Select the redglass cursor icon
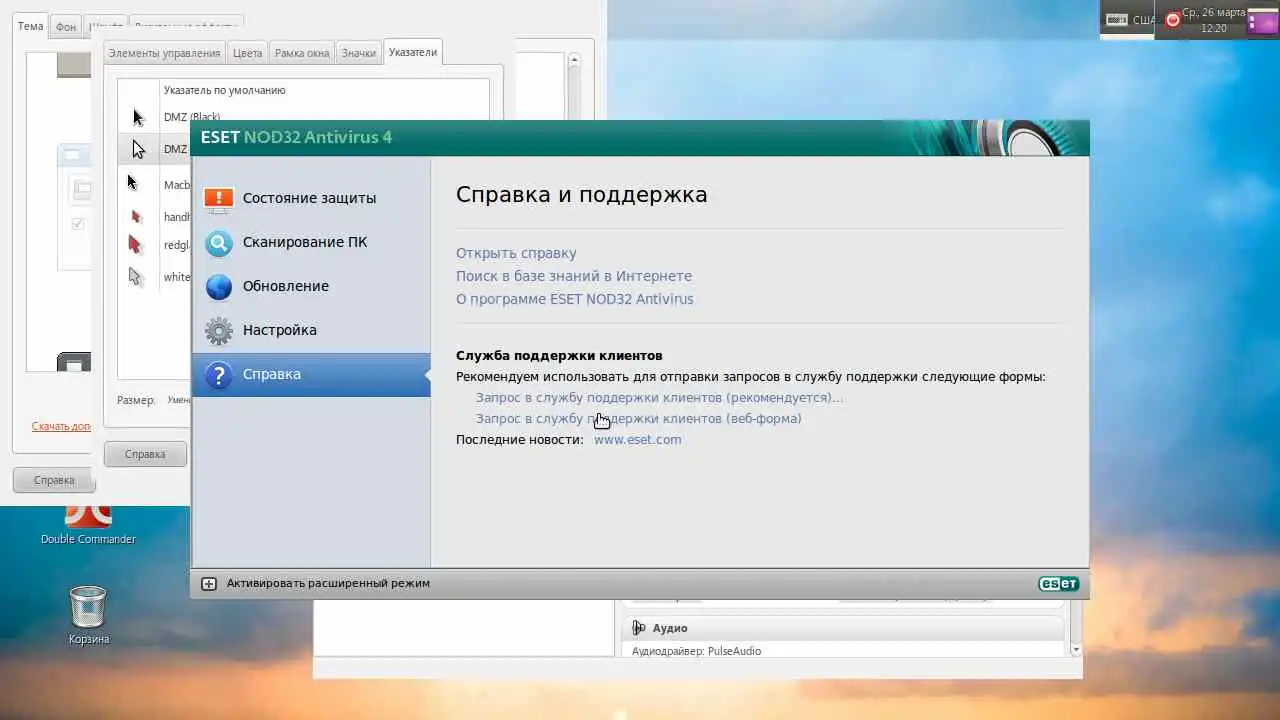Viewport: 1280px width, 720px height. point(135,244)
